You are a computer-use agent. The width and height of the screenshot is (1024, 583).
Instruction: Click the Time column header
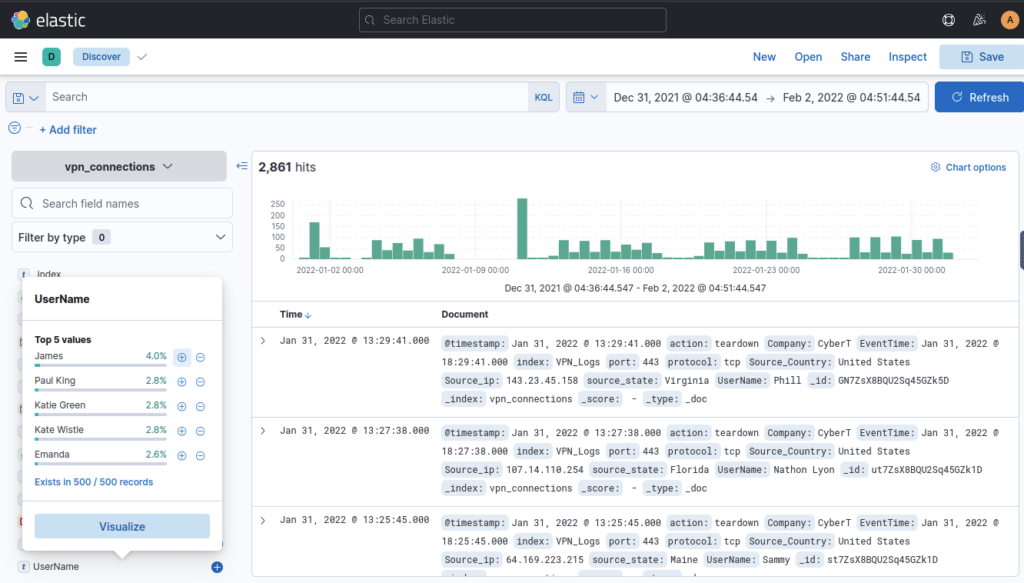point(291,315)
